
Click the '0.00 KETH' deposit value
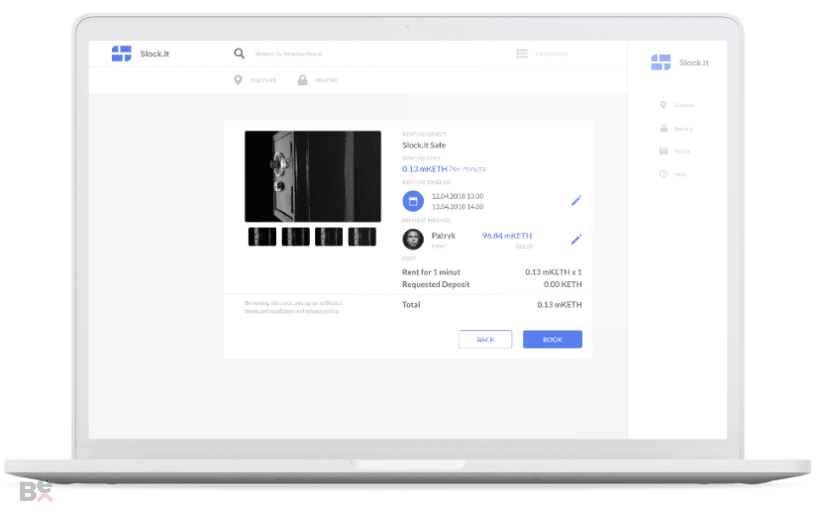click(x=563, y=284)
